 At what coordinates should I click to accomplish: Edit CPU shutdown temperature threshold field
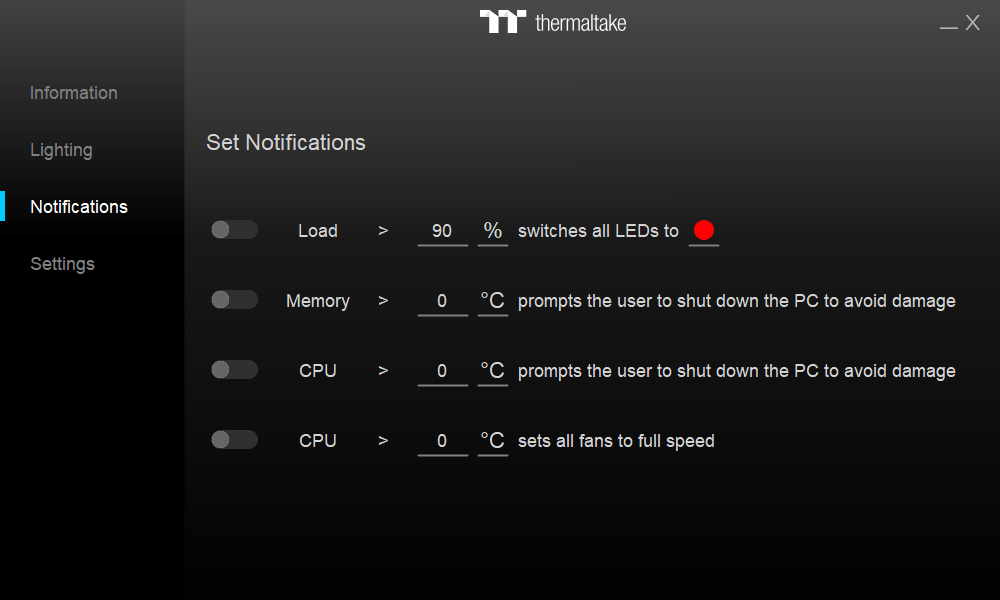[442, 372]
